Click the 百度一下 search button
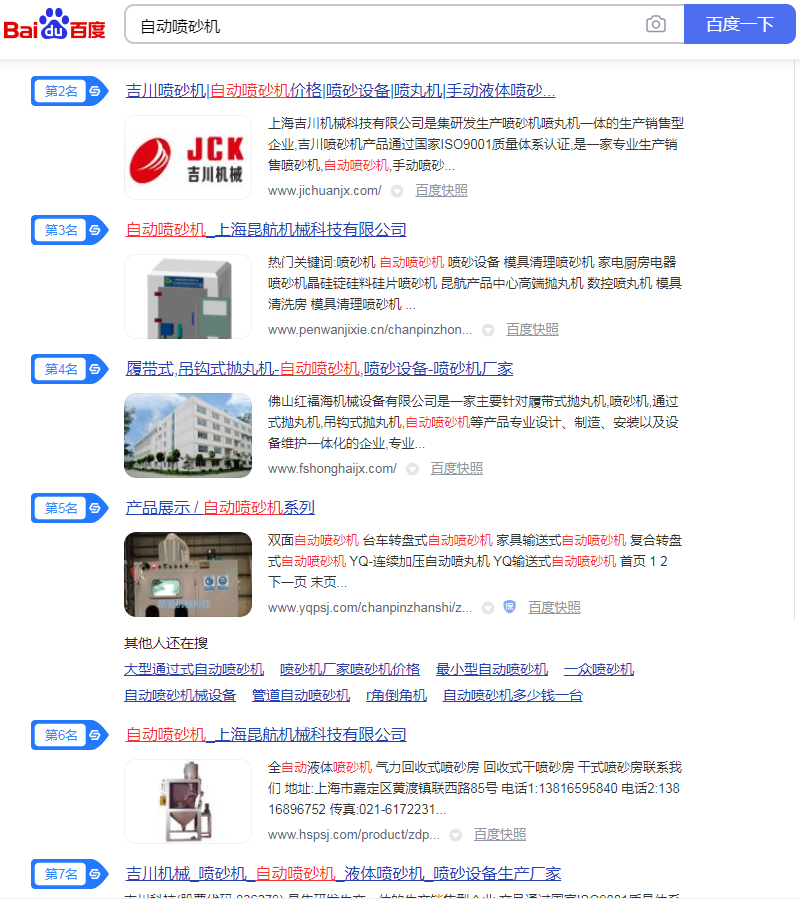This screenshot has height=900, width=800. (739, 24)
